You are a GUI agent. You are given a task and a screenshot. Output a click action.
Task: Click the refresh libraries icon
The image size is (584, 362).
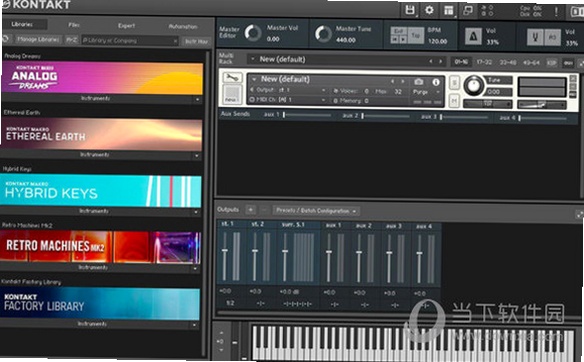5,39
